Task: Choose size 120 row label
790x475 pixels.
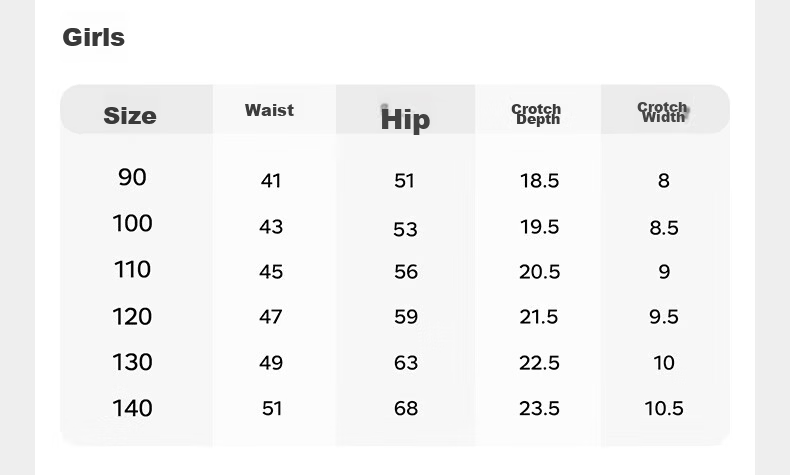Action: pyautogui.click(x=132, y=316)
